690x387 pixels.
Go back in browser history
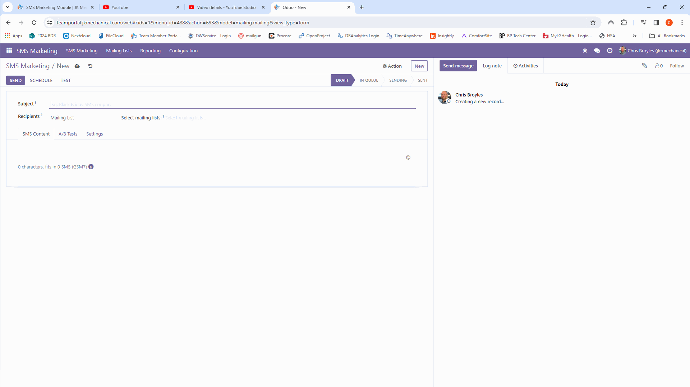[8, 22]
